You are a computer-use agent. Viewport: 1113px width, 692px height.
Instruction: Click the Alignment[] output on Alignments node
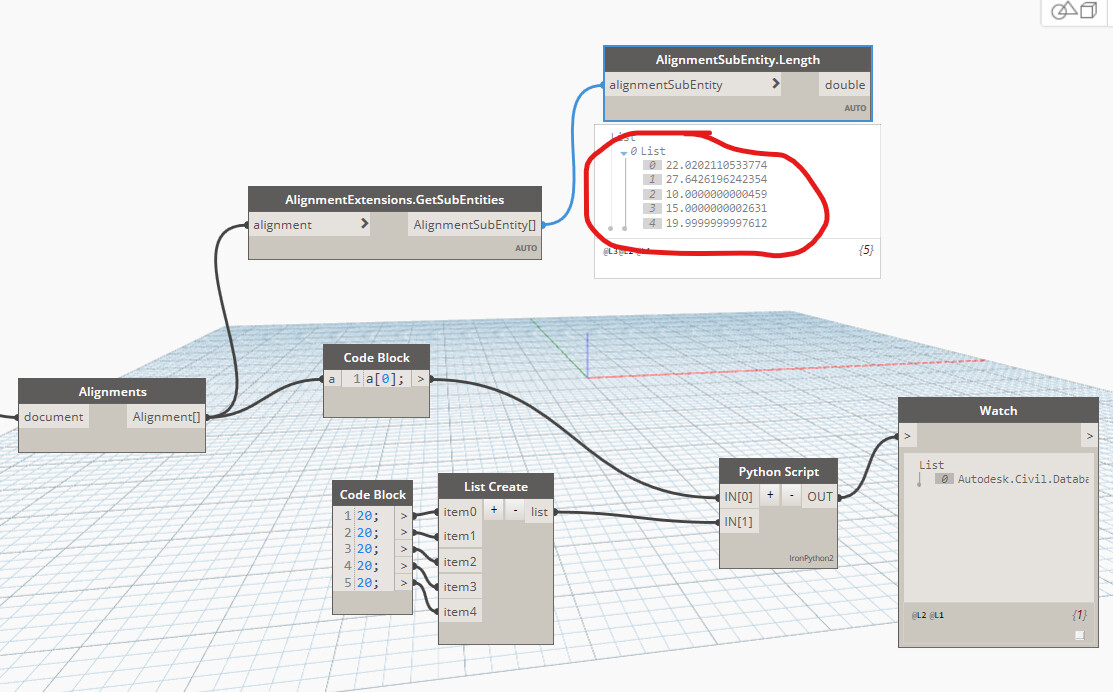pyautogui.click(x=165, y=416)
